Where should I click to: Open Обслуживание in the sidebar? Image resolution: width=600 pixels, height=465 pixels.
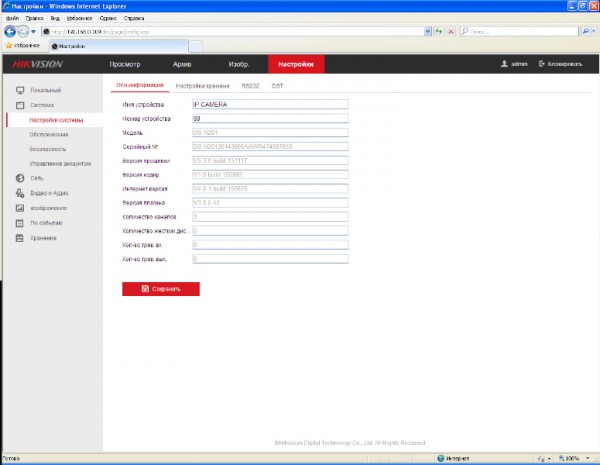(49, 134)
